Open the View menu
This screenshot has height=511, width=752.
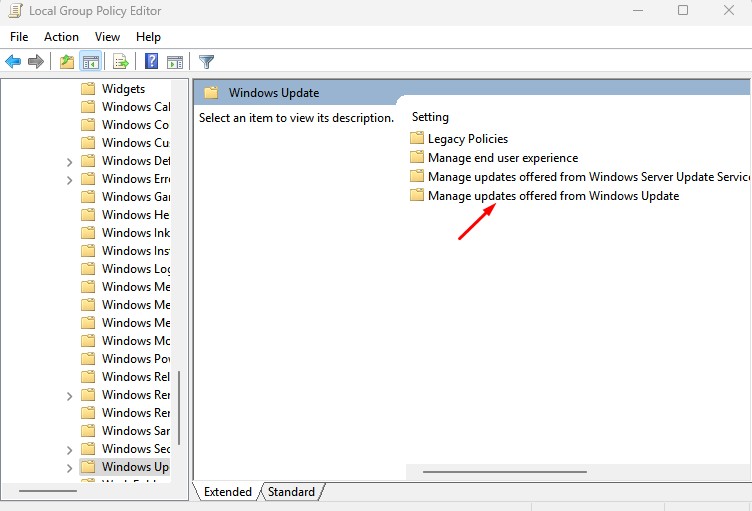click(x=107, y=37)
